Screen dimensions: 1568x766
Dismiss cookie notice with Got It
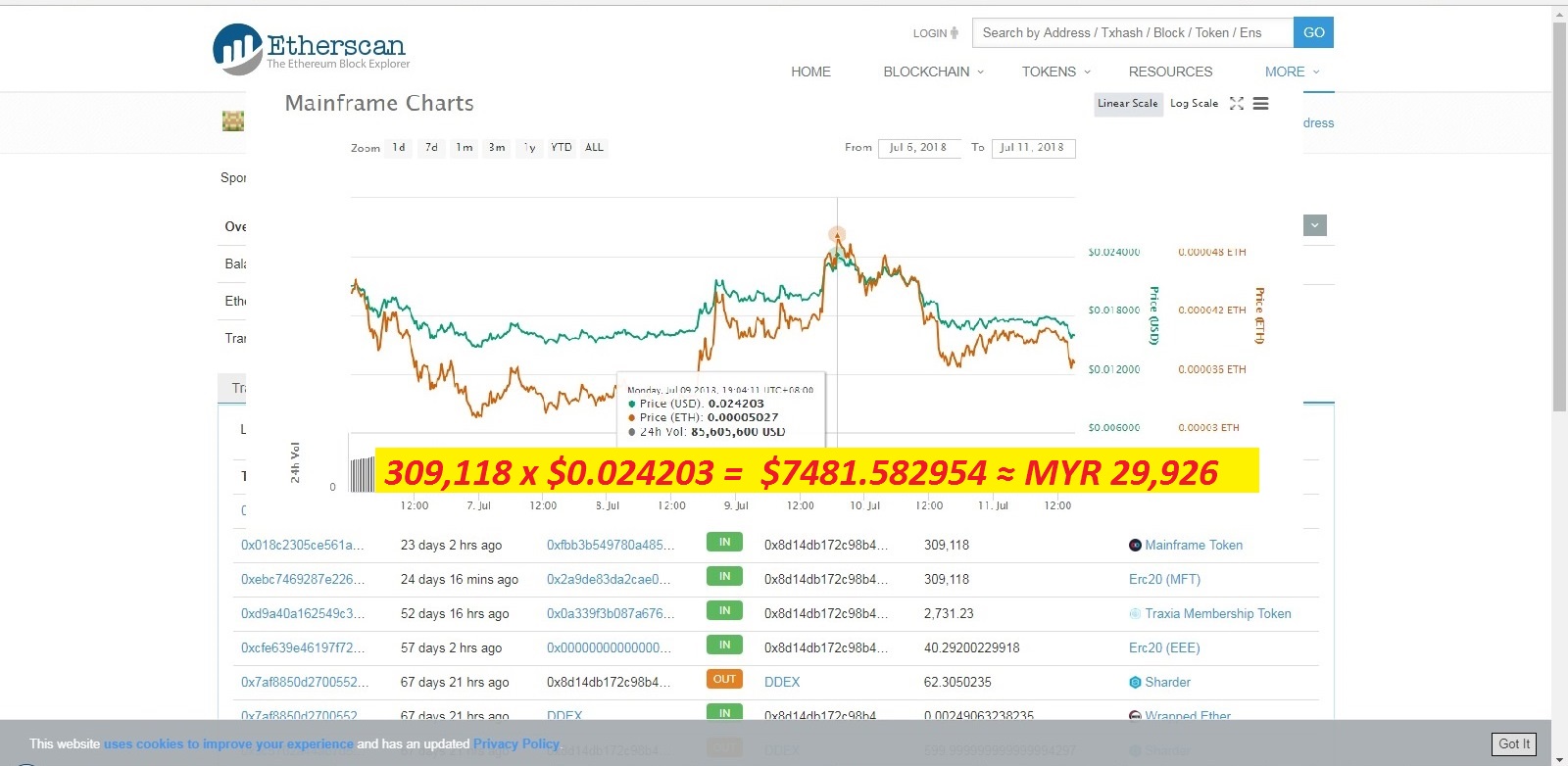click(x=1514, y=744)
